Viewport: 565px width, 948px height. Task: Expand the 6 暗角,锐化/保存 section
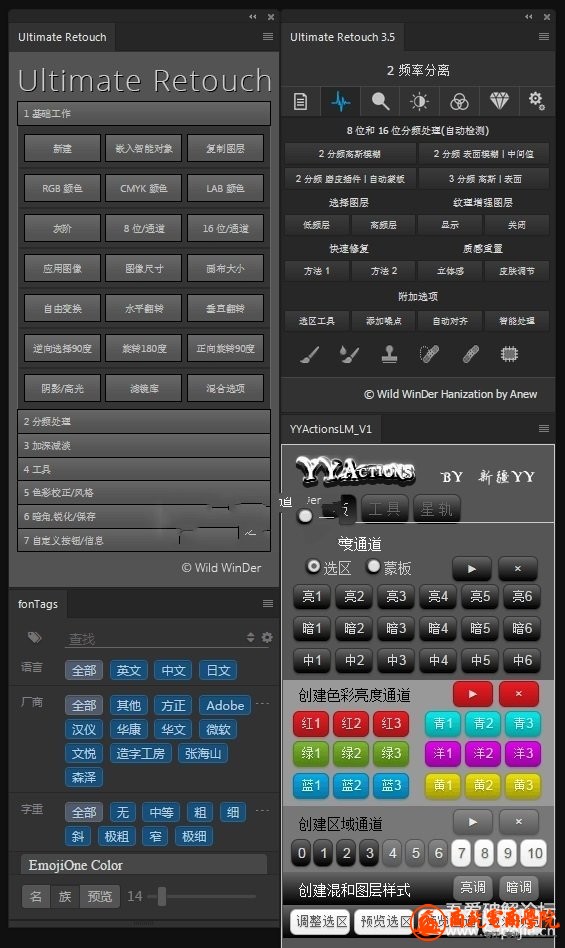pyautogui.click(x=144, y=516)
